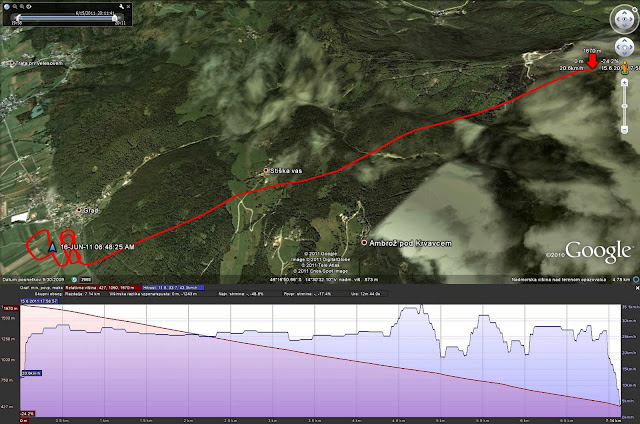Toggle the blue speed metric label
Viewport: 640px width, 424px height.
pyautogui.click(x=173, y=288)
